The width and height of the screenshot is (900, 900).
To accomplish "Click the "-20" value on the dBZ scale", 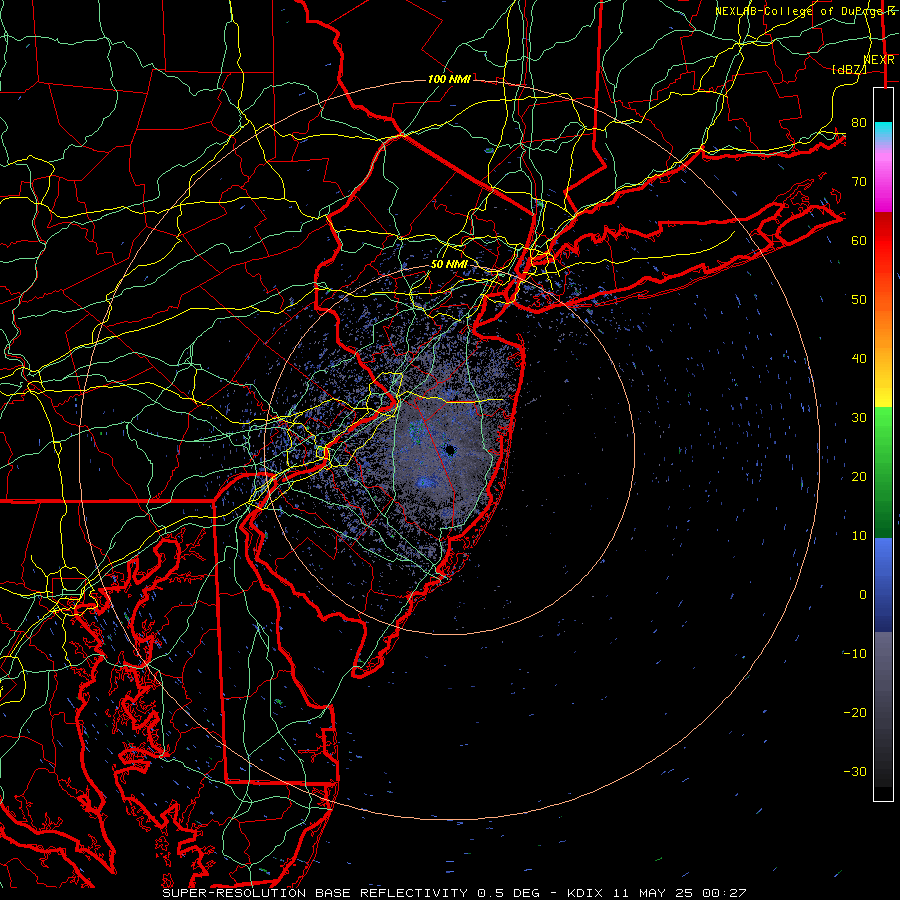I will coord(855,713).
